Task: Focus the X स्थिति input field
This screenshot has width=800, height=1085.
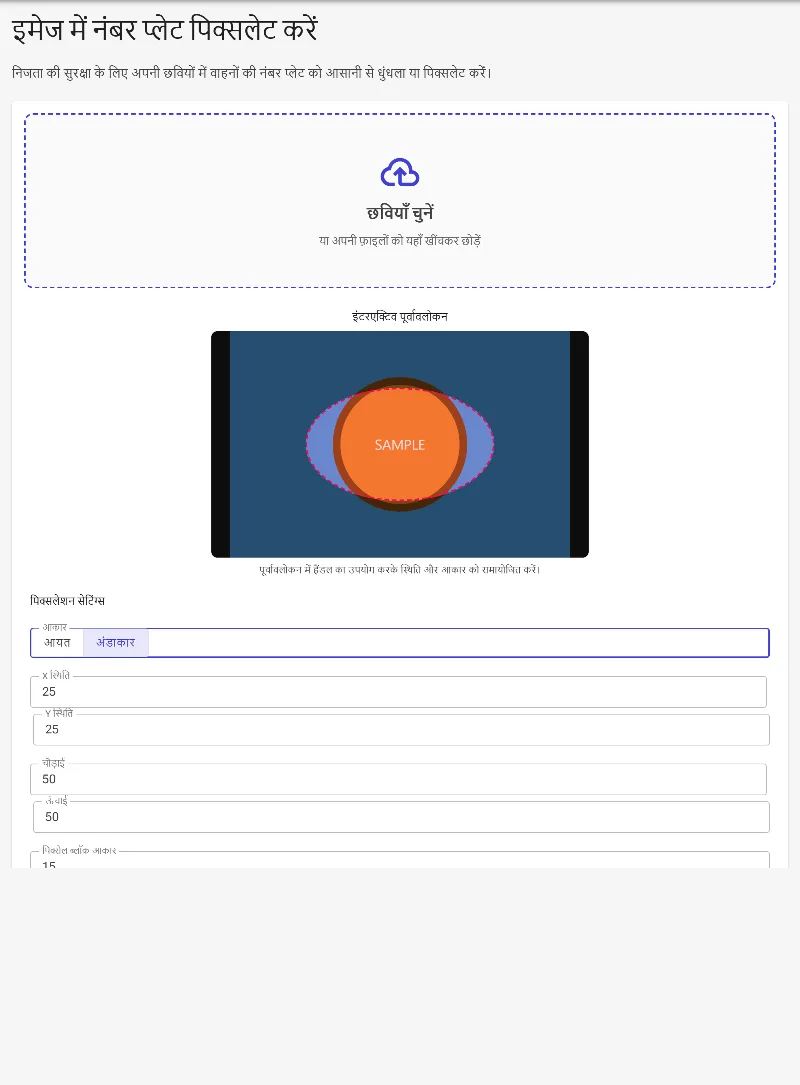Action: [x=399, y=692]
